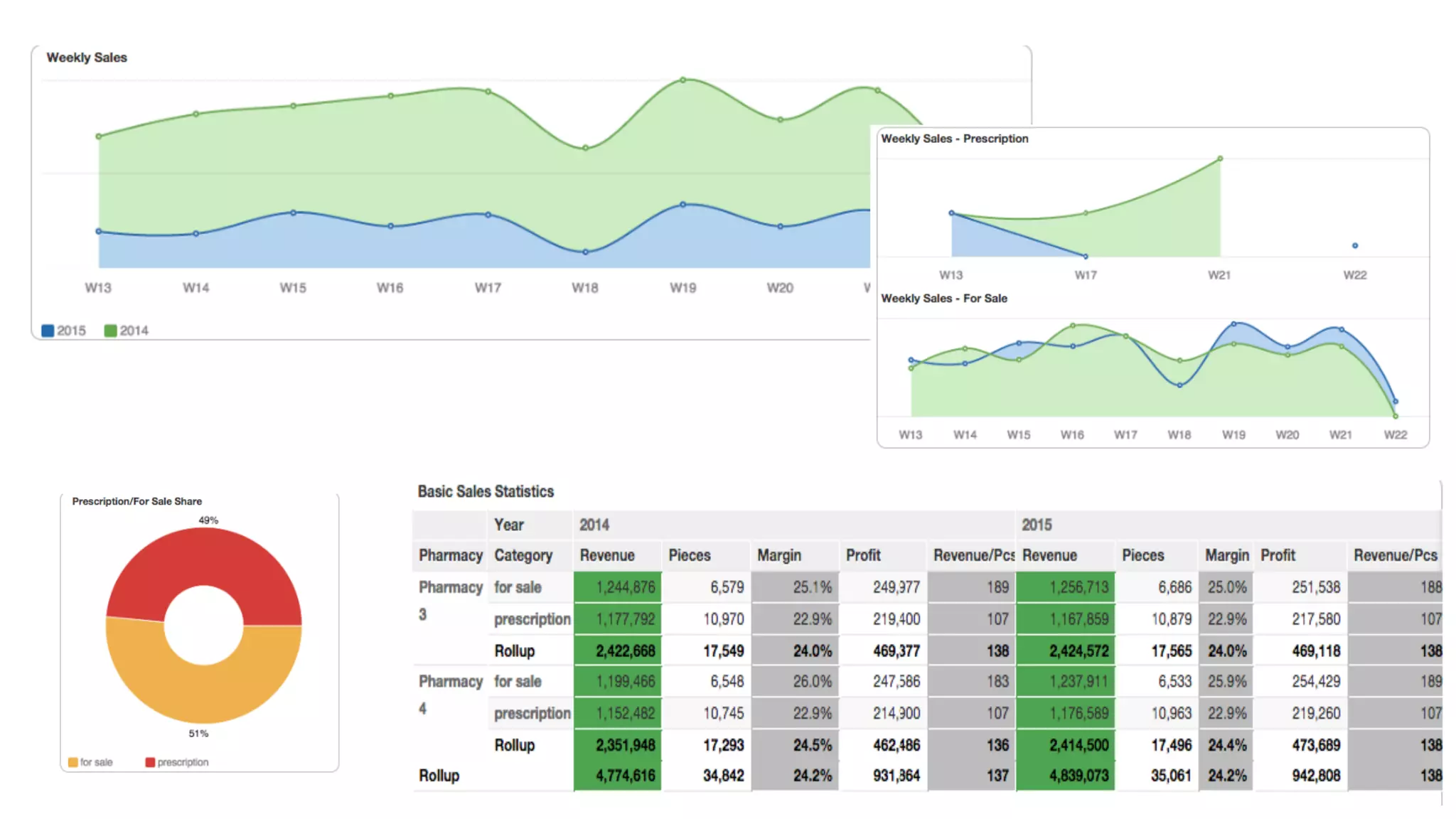1456x819 pixels.
Task: Click the Category column header
Action: tap(523, 555)
